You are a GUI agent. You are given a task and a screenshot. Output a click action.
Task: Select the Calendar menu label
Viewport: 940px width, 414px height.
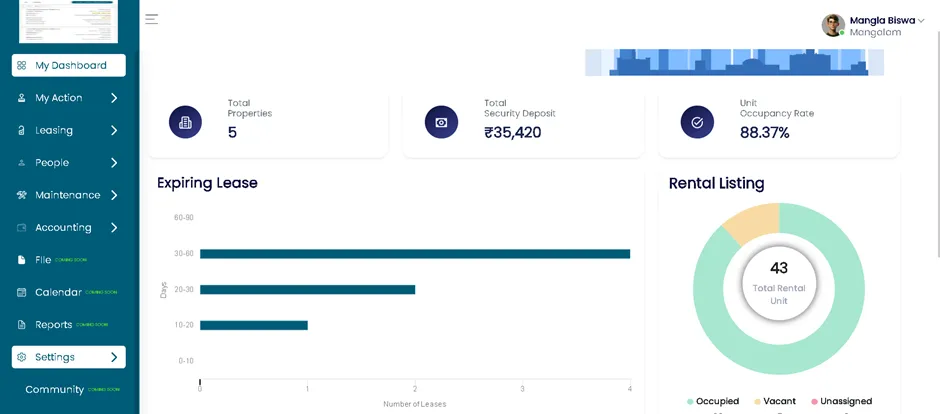58,292
